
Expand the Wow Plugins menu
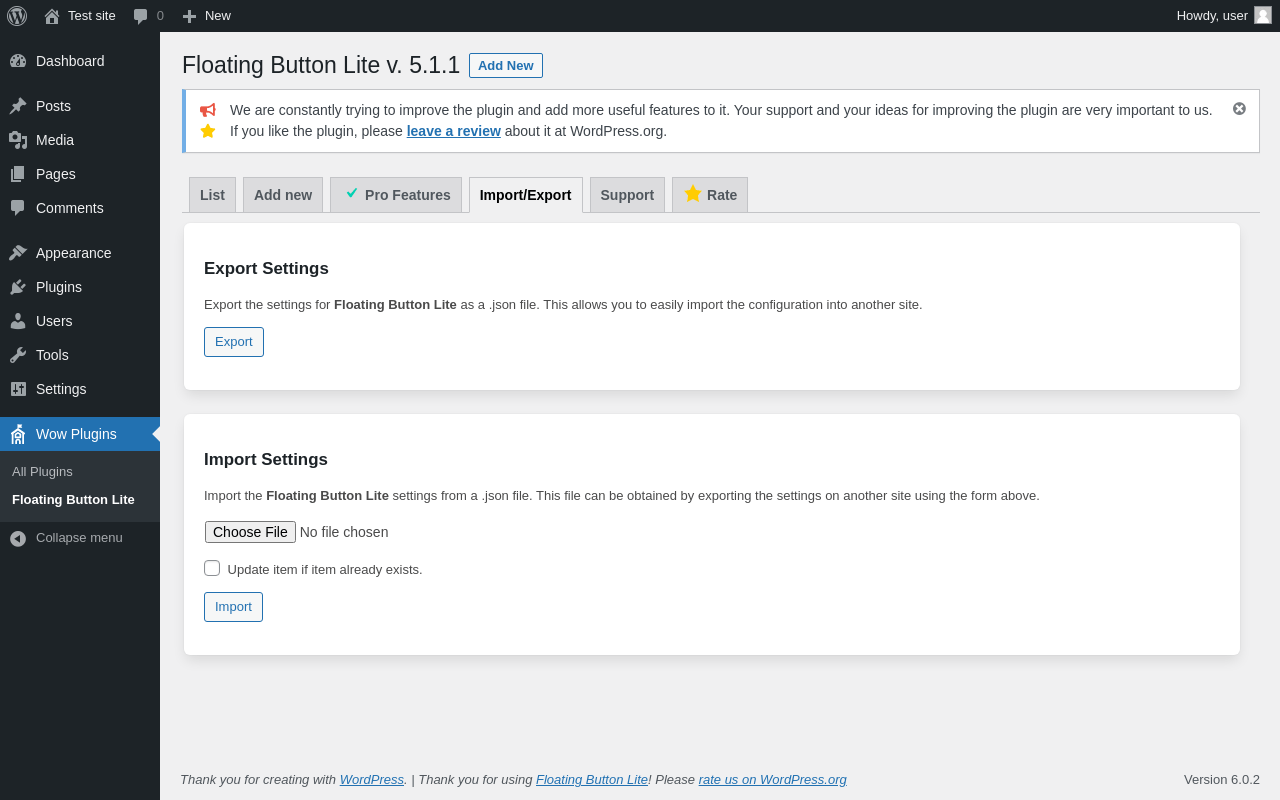tap(76, 434)
